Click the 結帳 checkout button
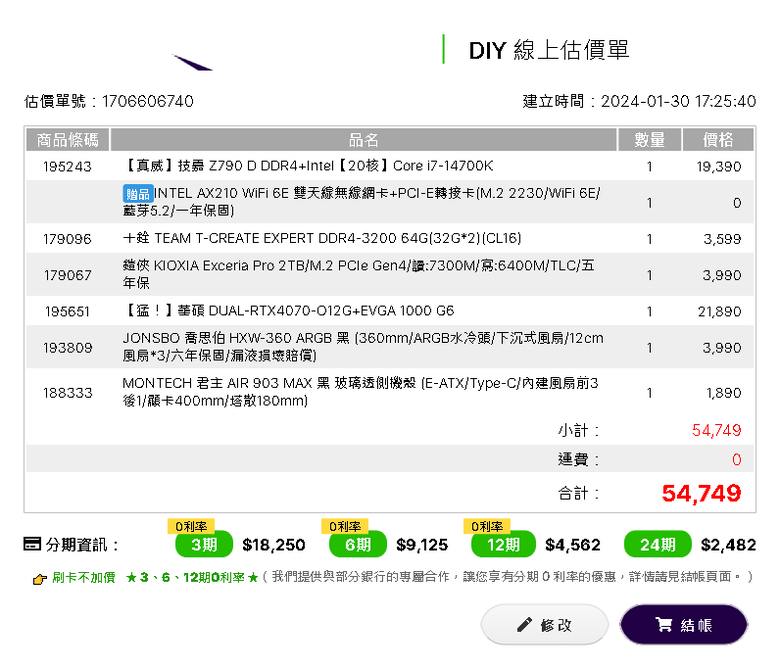 point(683,624)
